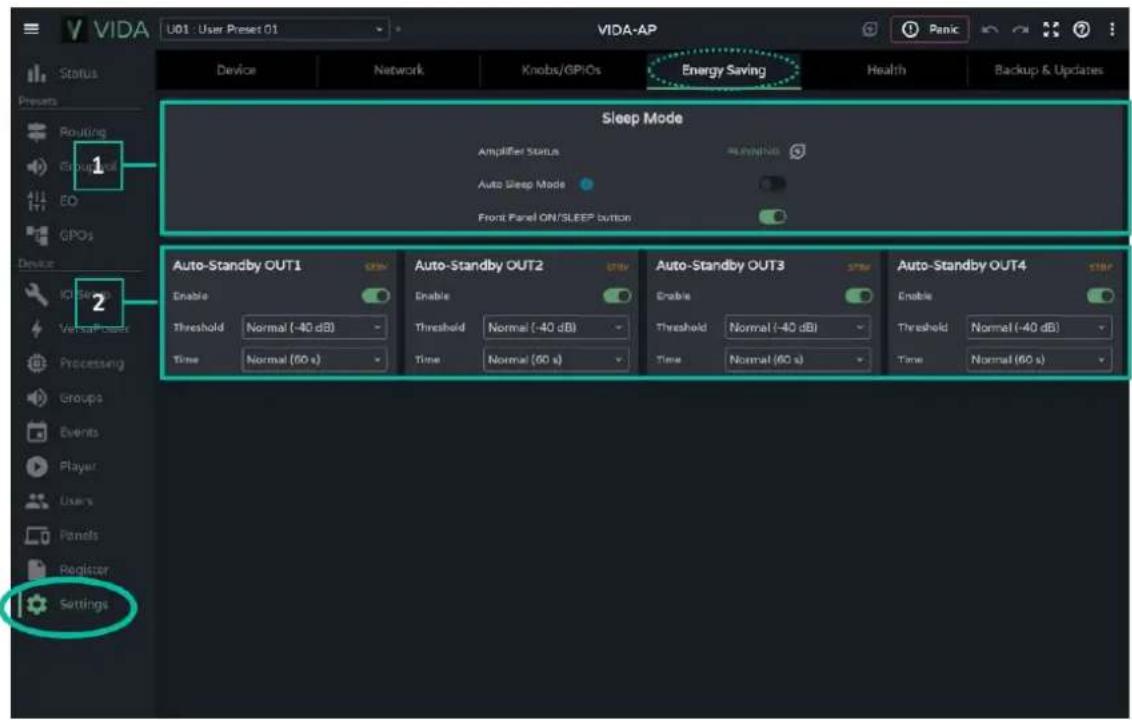Open Time dropdown for Auto-Standby OUT1
This screenshot has height=720, width=1132.
point(314,359)
